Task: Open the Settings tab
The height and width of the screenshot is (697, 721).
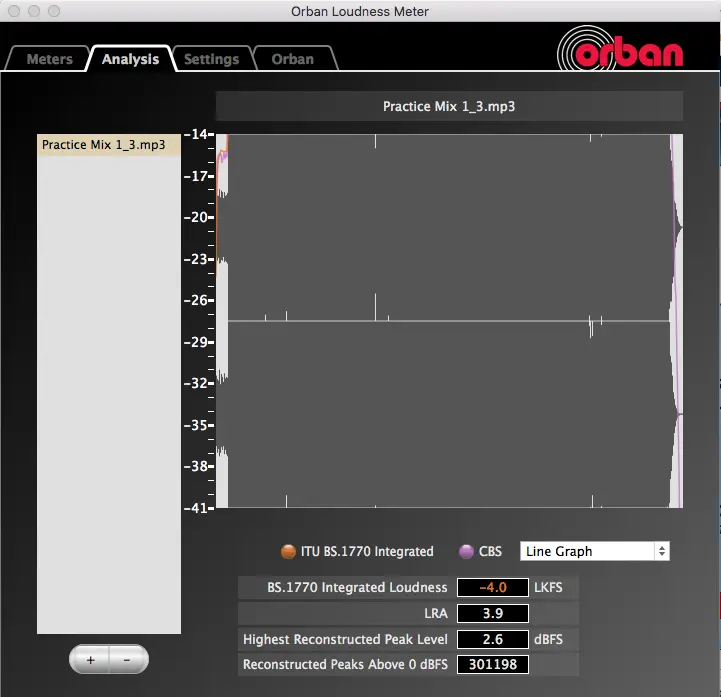Action: click(211, 59)
